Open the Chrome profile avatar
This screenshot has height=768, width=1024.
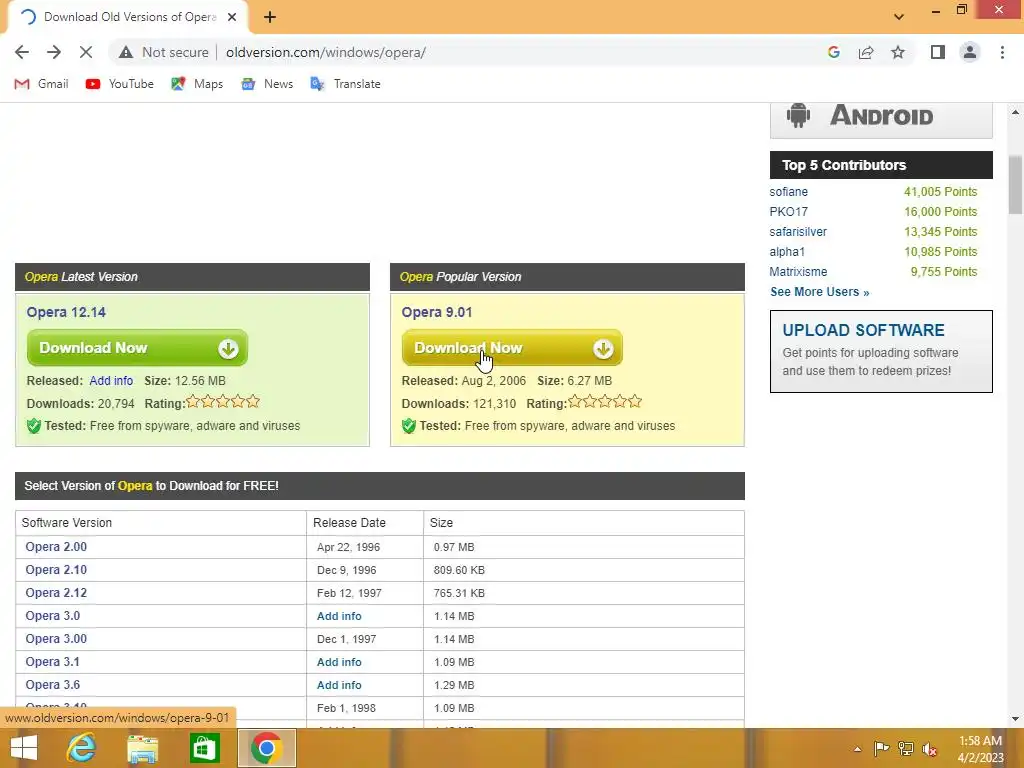pos(970,52)
